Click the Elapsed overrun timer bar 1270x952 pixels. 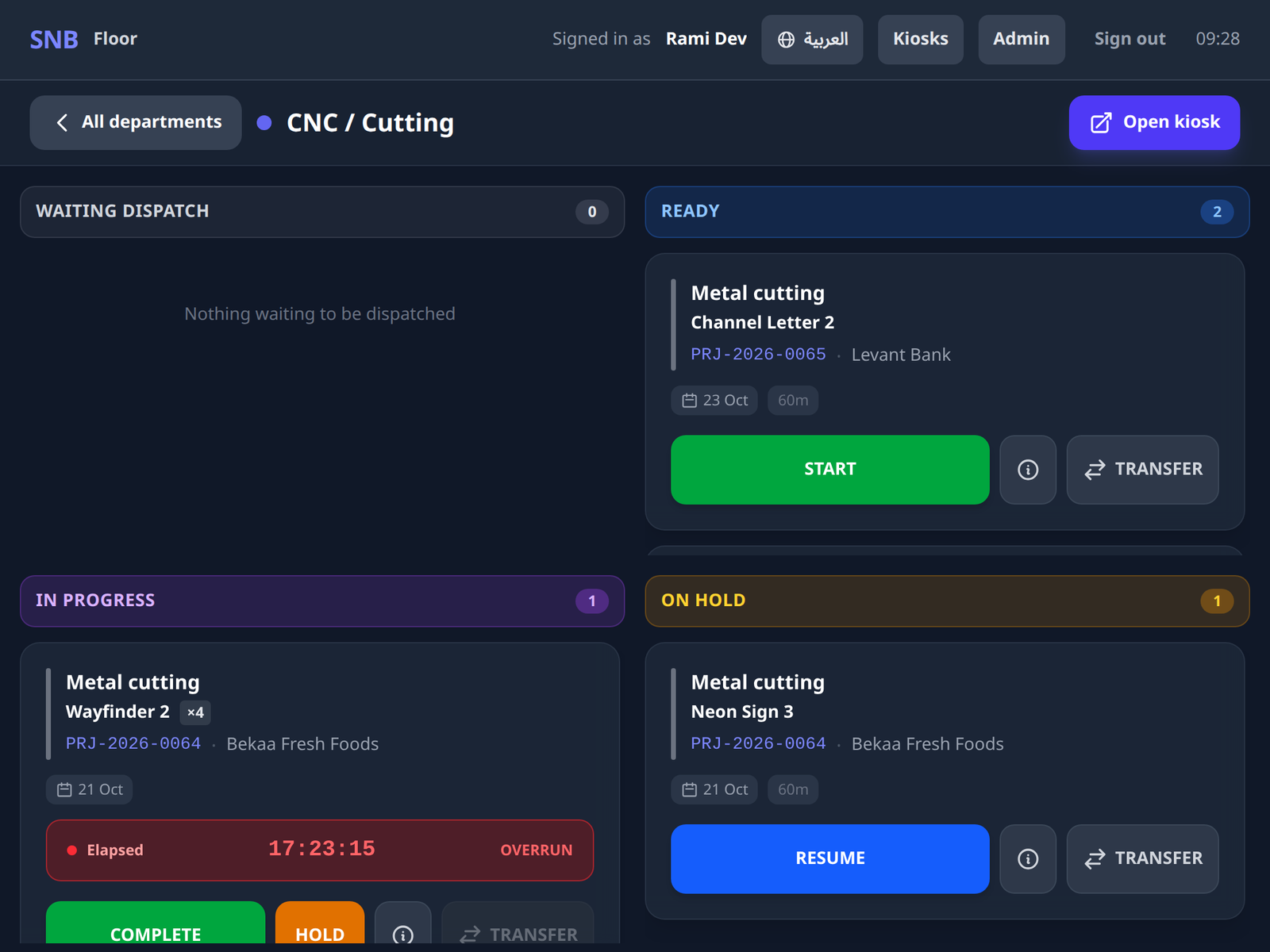(x=320, y=850)
